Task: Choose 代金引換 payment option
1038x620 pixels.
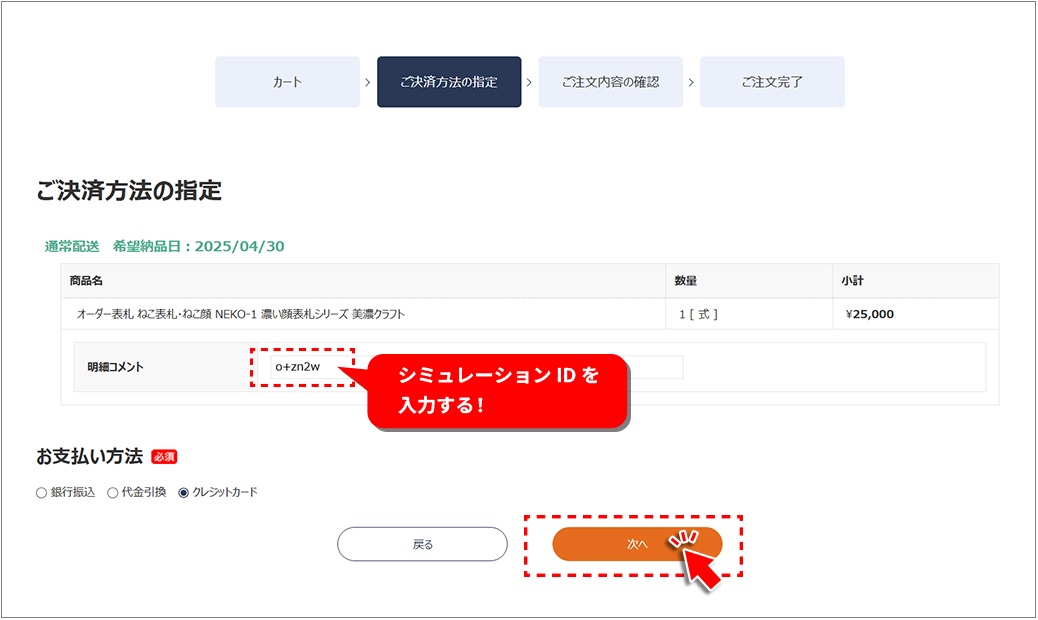Action: [x=113, y=493]
